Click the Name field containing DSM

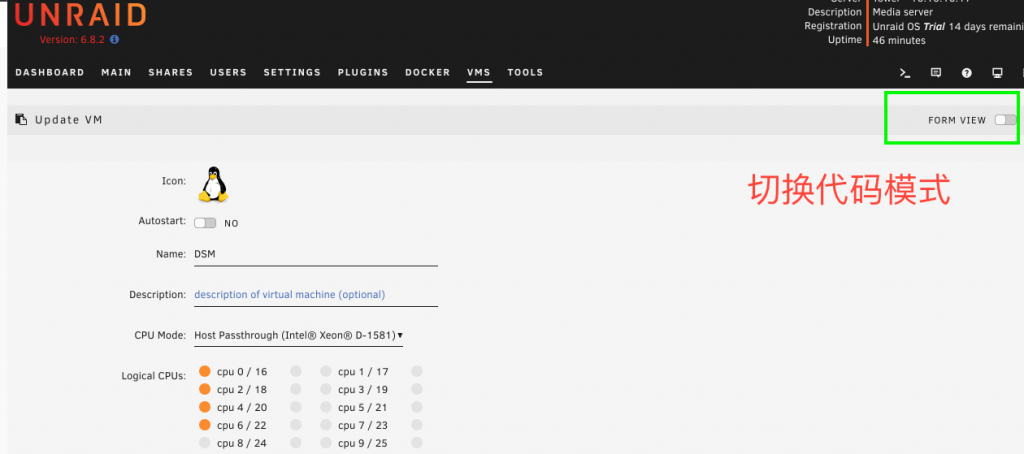point(315,255)
